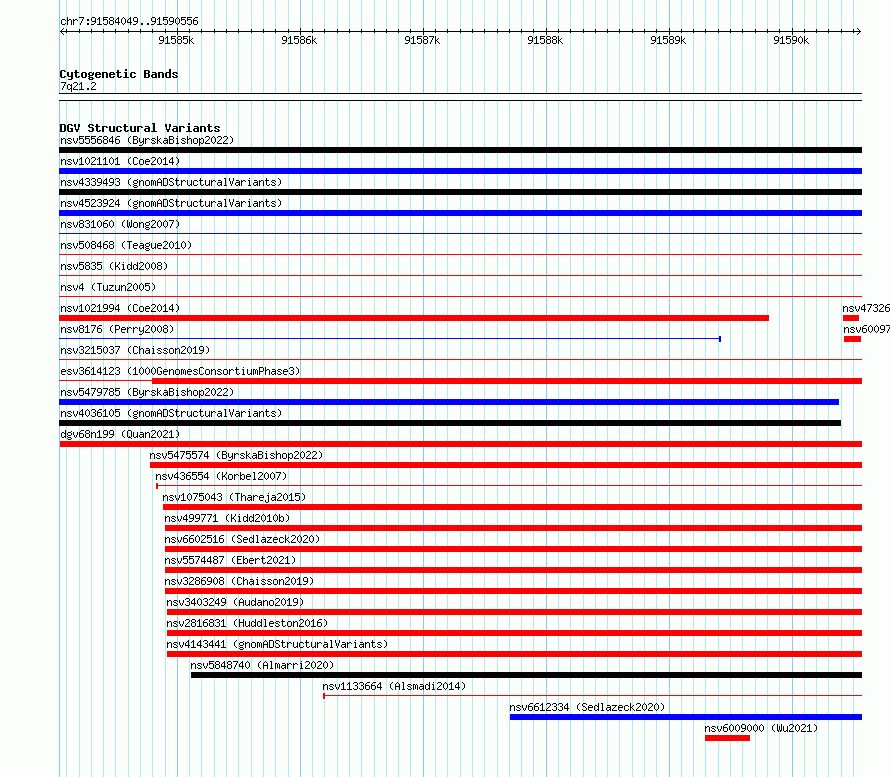Click the nsv499771 (Kidd2010b) label

pos(227,518)
